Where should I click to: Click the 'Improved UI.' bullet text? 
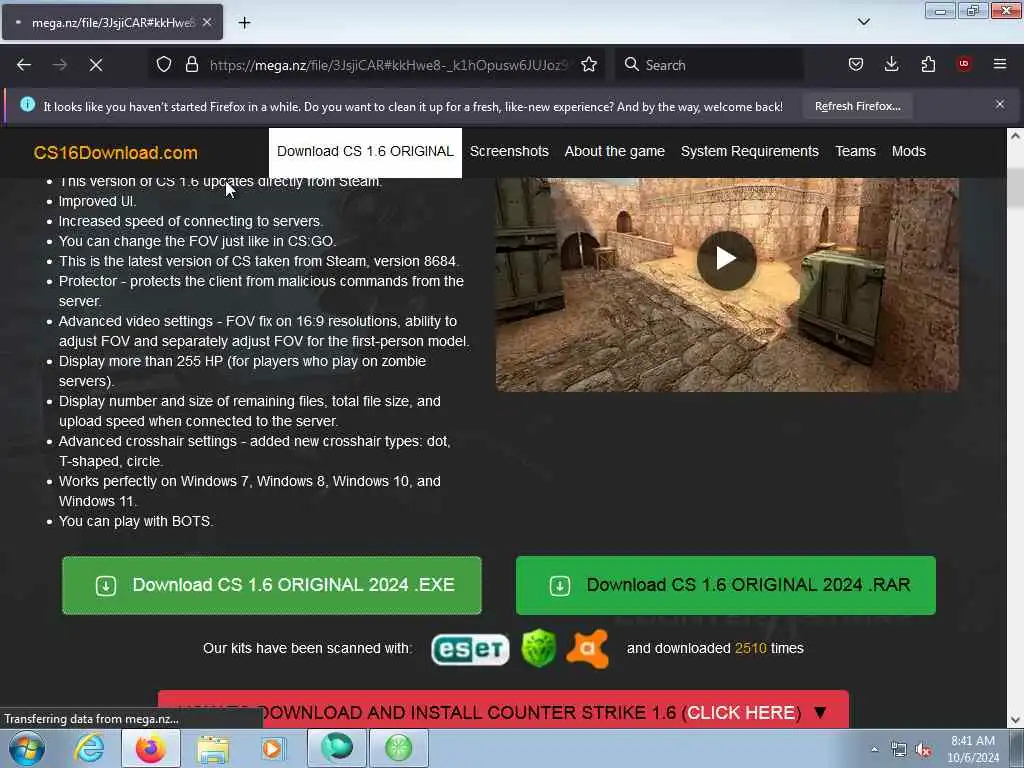(97, 201)
